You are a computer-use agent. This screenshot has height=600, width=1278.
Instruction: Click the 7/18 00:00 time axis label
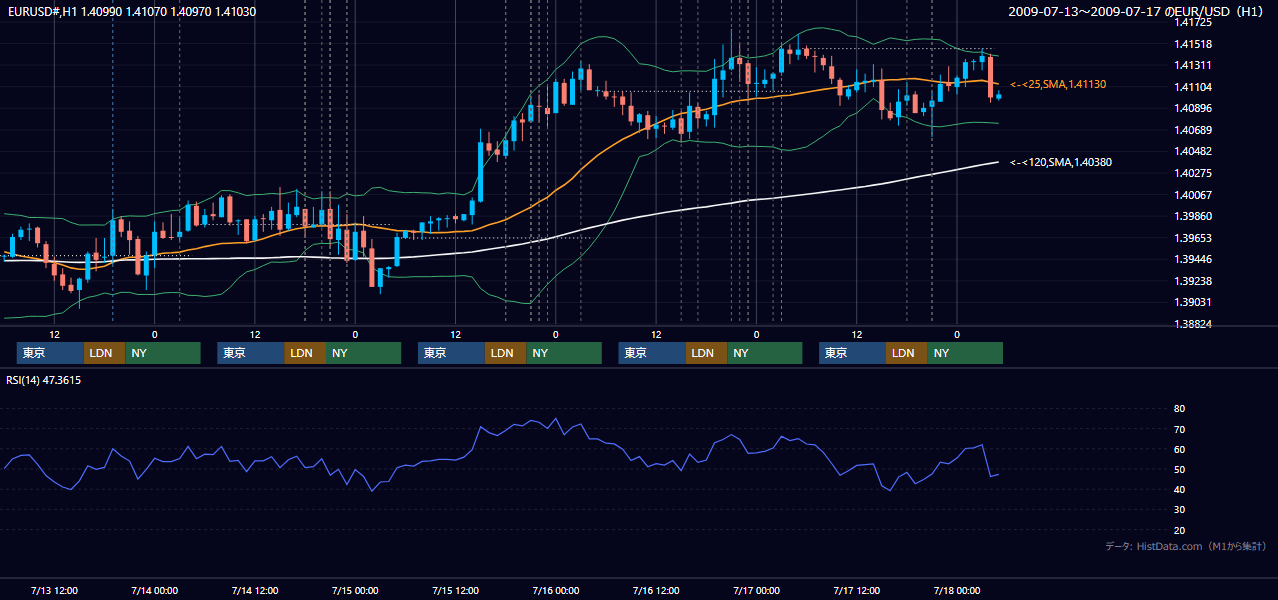[957, 590]
